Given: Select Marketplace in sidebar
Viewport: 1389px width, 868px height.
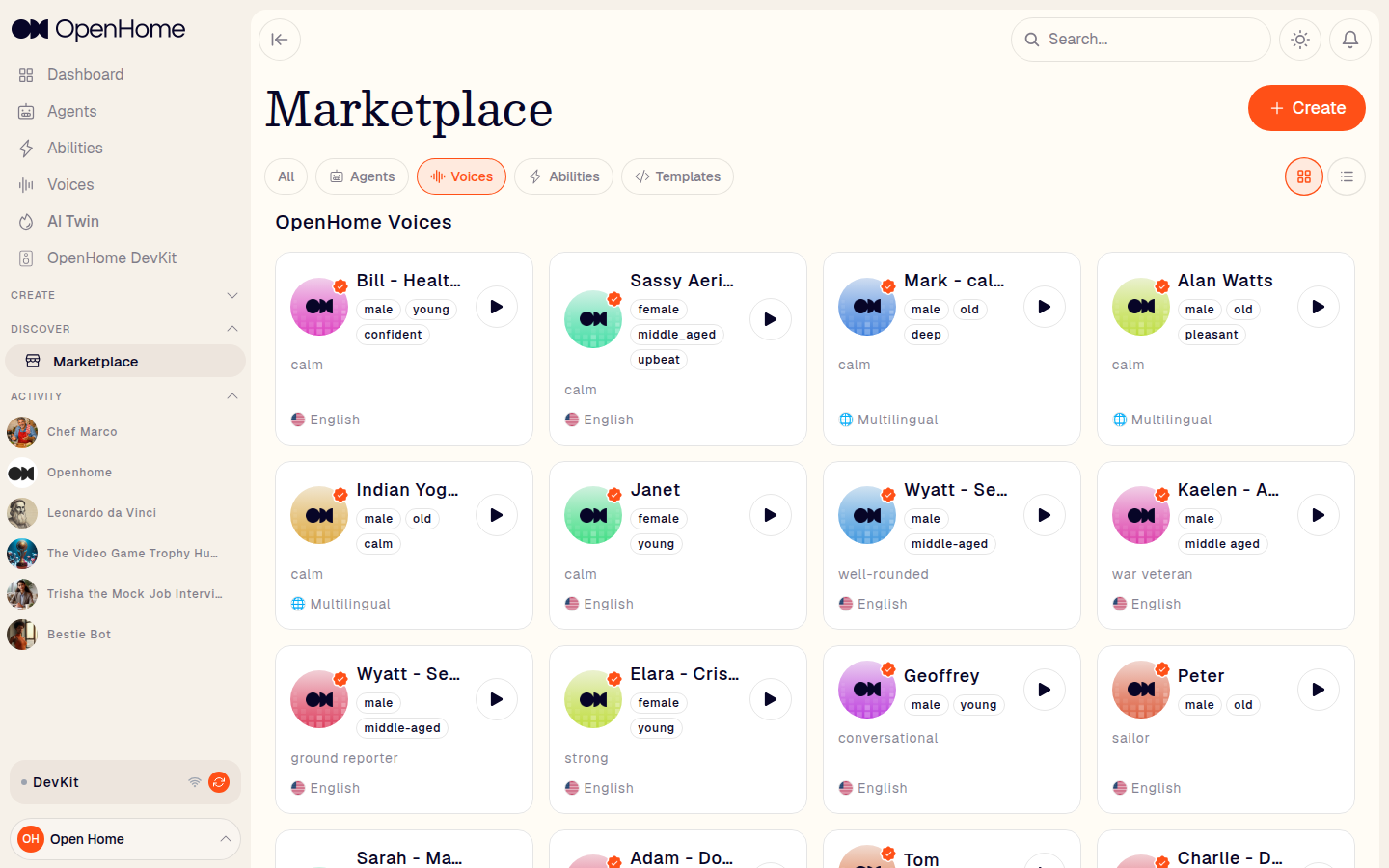Looking at the screenshot, I should (x=125, y=361).
